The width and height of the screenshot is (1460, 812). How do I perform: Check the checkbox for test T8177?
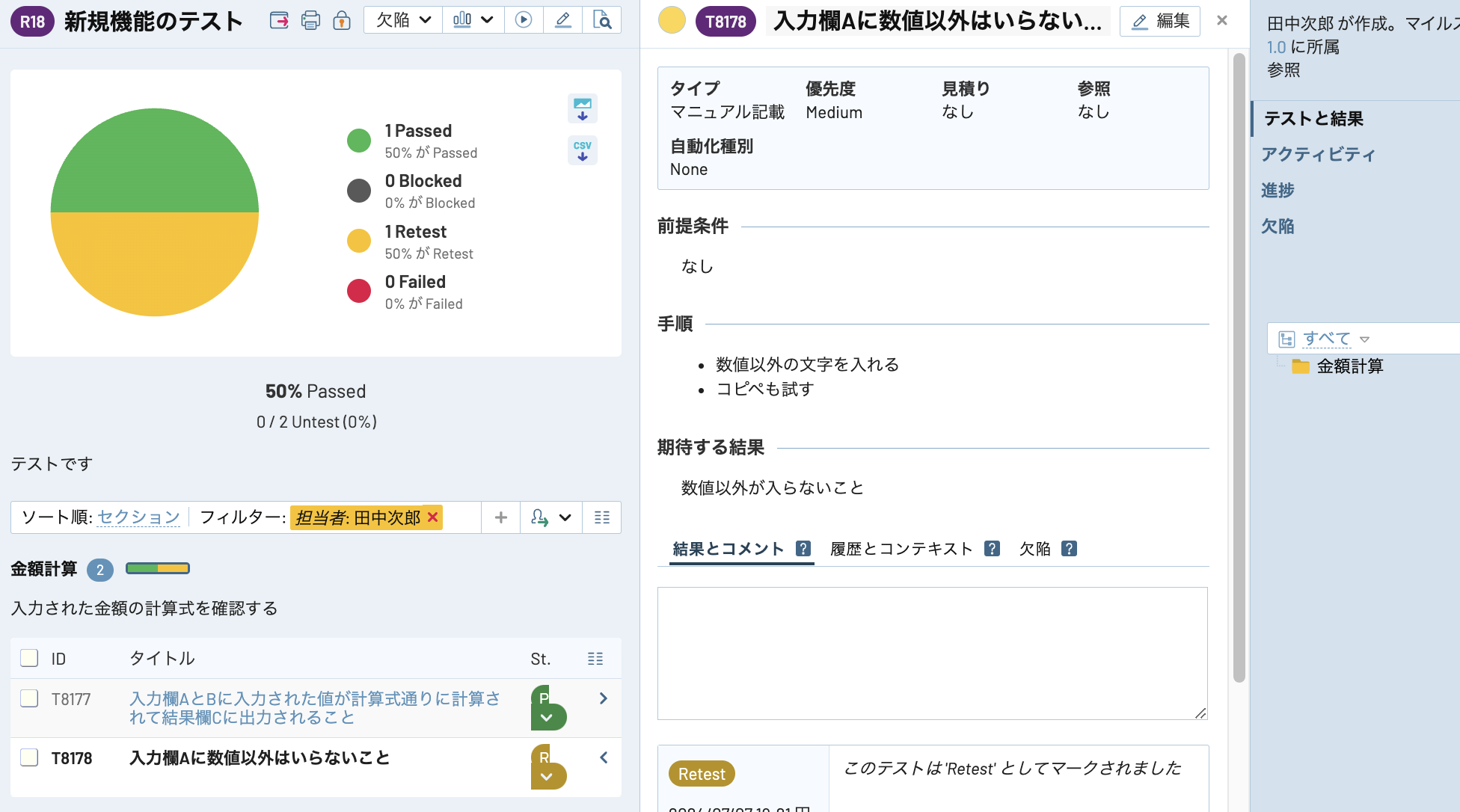pos(29,698)
